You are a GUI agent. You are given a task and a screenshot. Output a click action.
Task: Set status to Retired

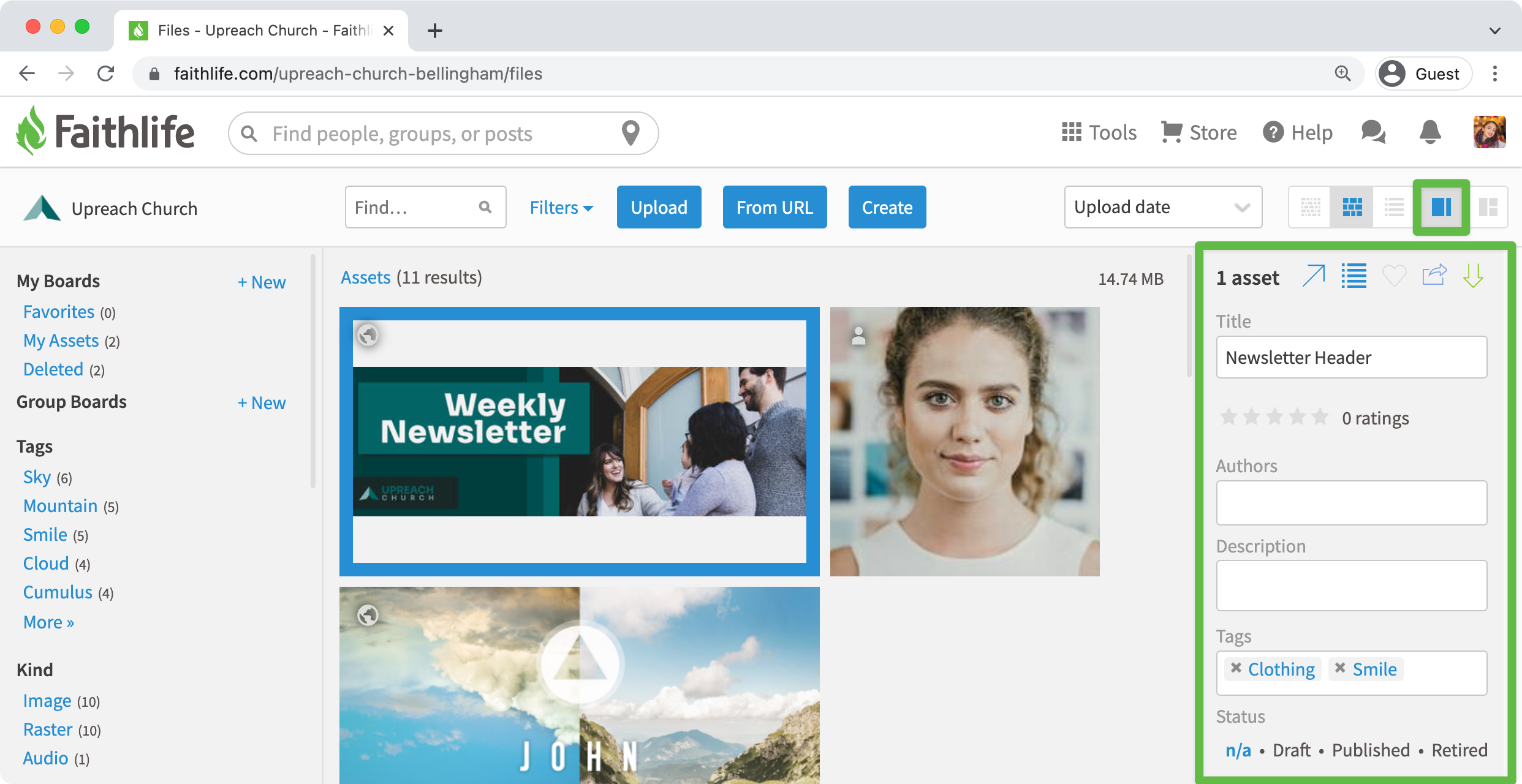tap(1459, 750)
